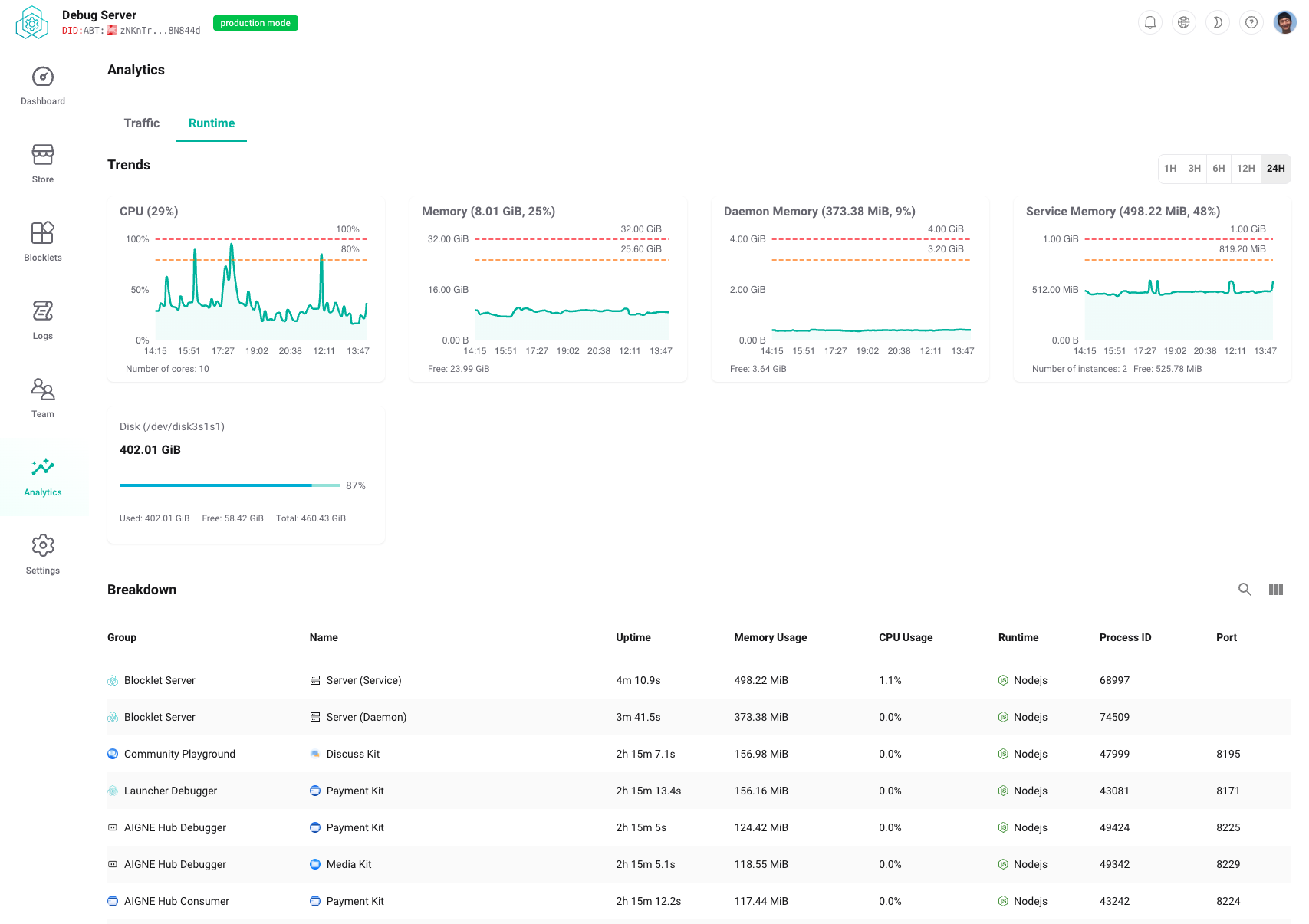Switch language using the globe toggle
The width and height of the screenshot is (1309, 924).
[x=1183, y=22]
